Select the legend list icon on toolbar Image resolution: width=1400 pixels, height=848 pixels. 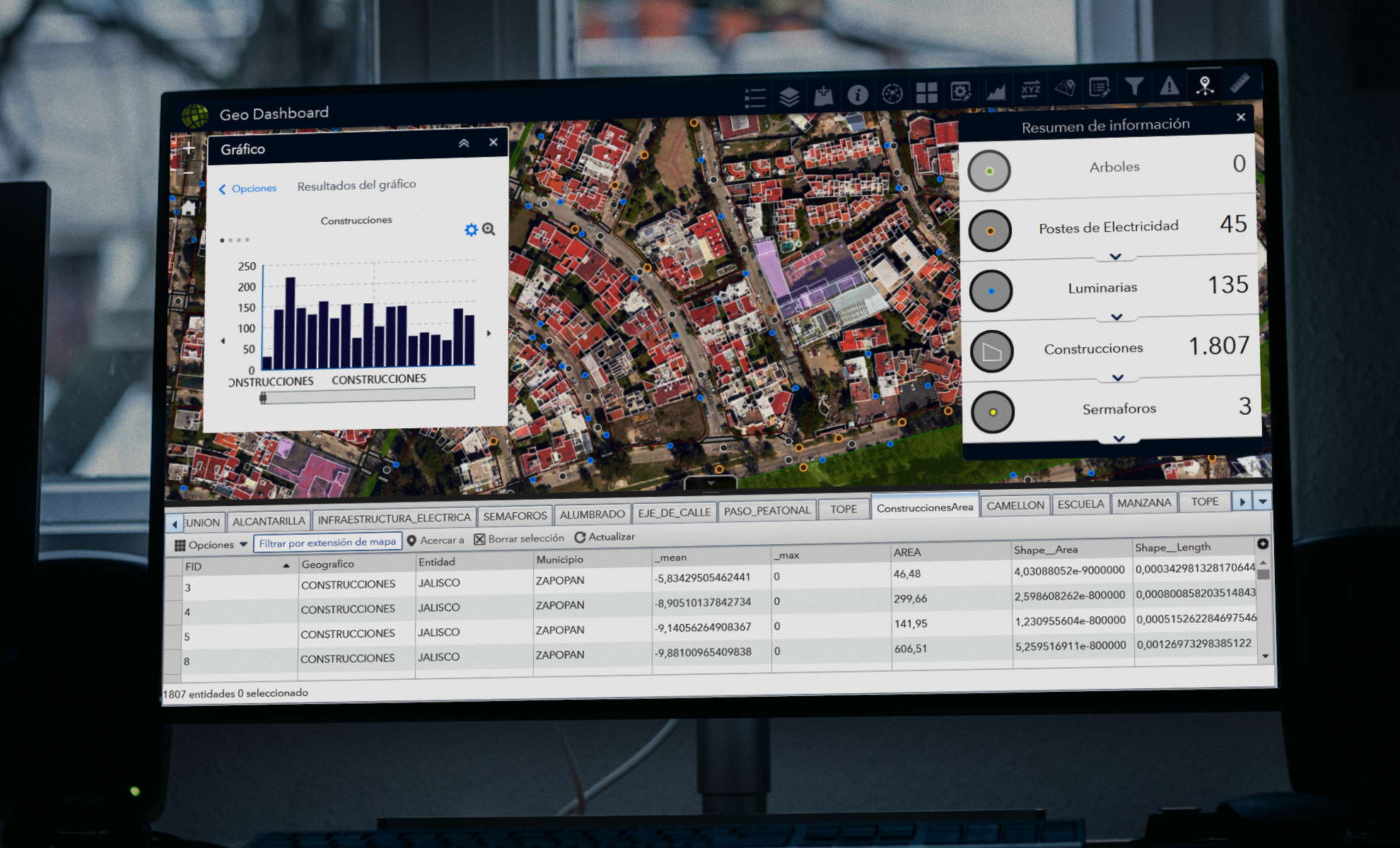tap(755, 93)
